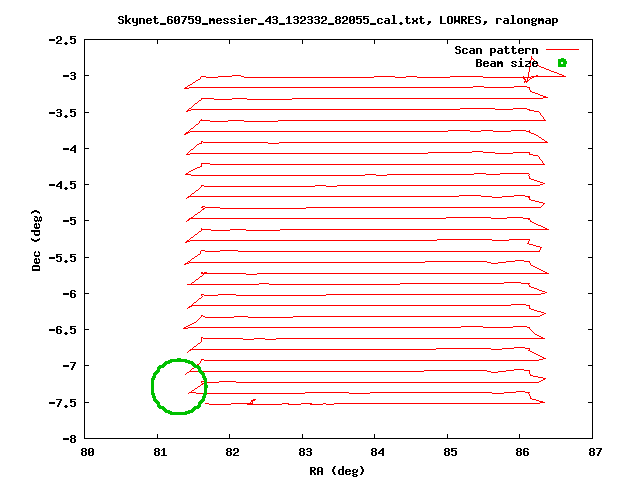
Task: Click the y-axis tick label -7.5
Action: 62,403
